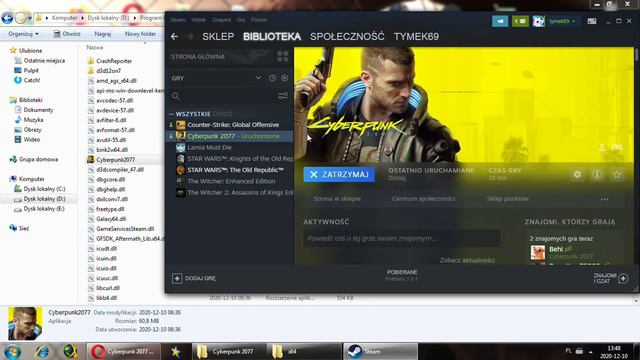Open the BIBLIOTEKA tab
This screenshot has width=640, height=360.
[x=272, y=37]
